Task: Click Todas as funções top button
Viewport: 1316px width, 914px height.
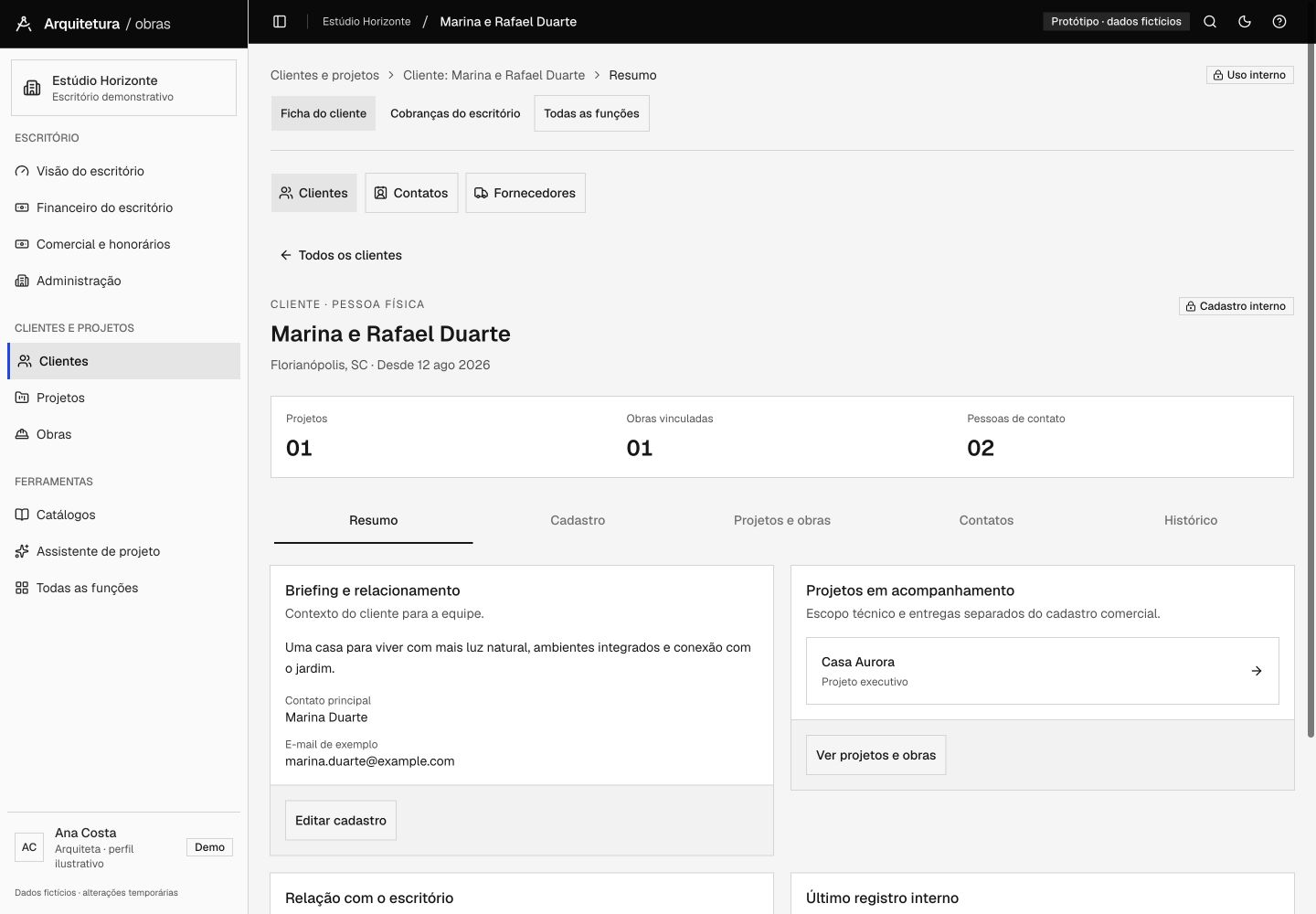Action: tap(591, 113)
